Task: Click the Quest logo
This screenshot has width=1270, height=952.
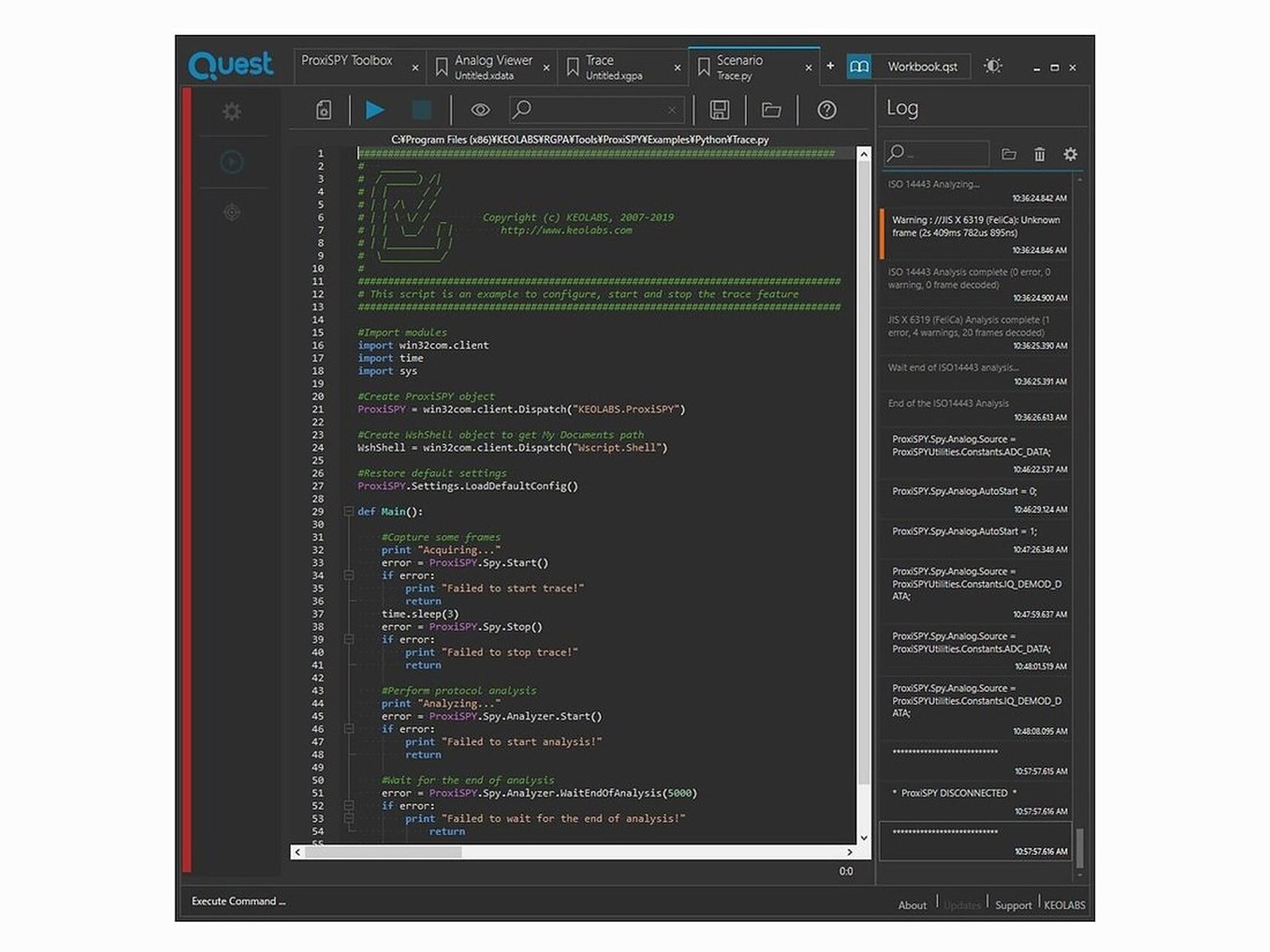Action: click(231, 65)
